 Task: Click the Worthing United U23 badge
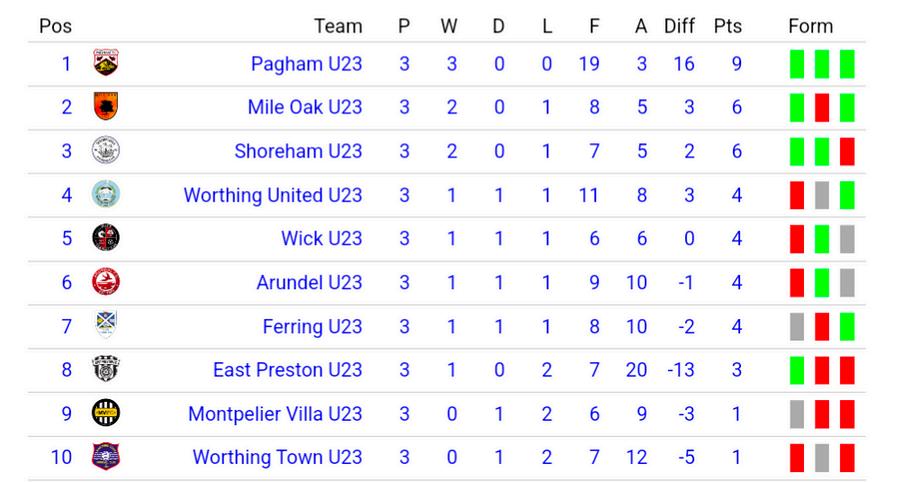click(106, 194)
